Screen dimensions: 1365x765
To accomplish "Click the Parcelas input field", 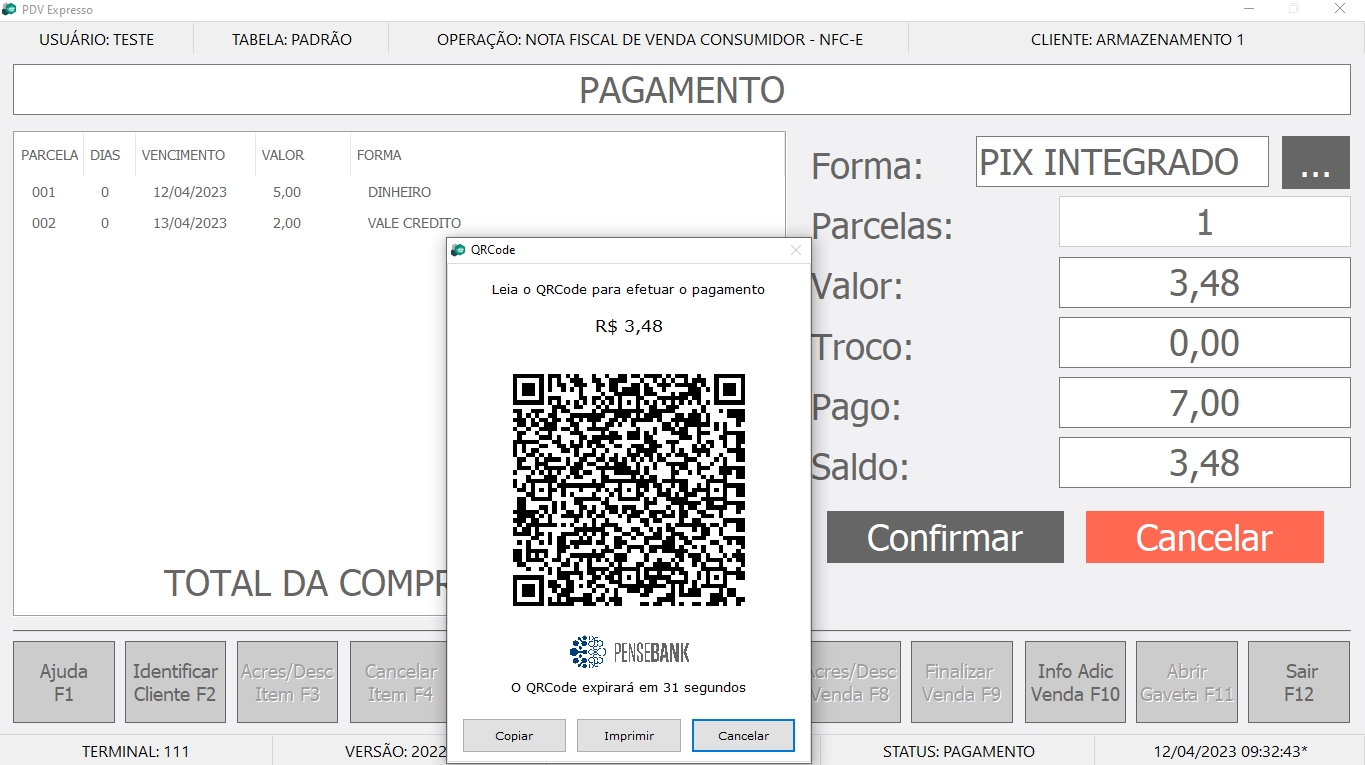I will tap(1205, 222).
